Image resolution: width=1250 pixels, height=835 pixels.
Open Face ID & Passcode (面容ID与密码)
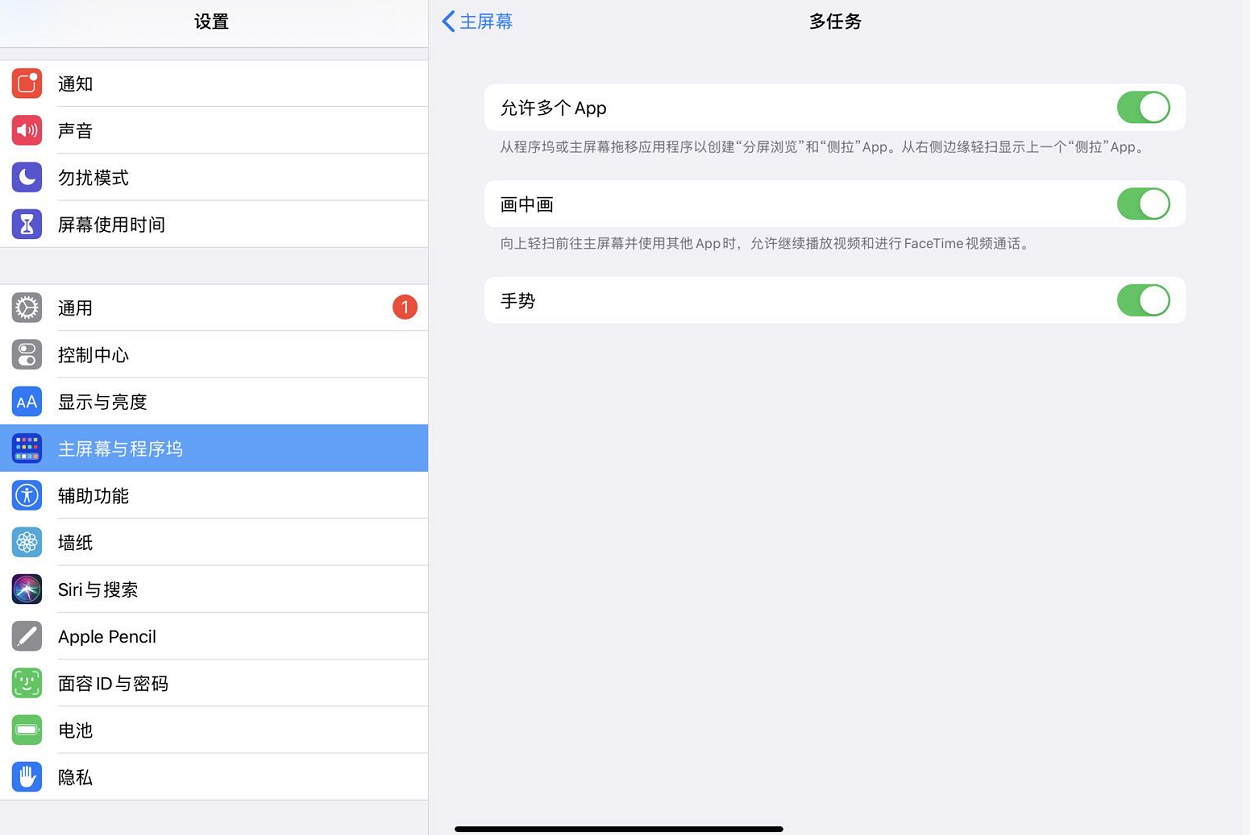(115, 683)
